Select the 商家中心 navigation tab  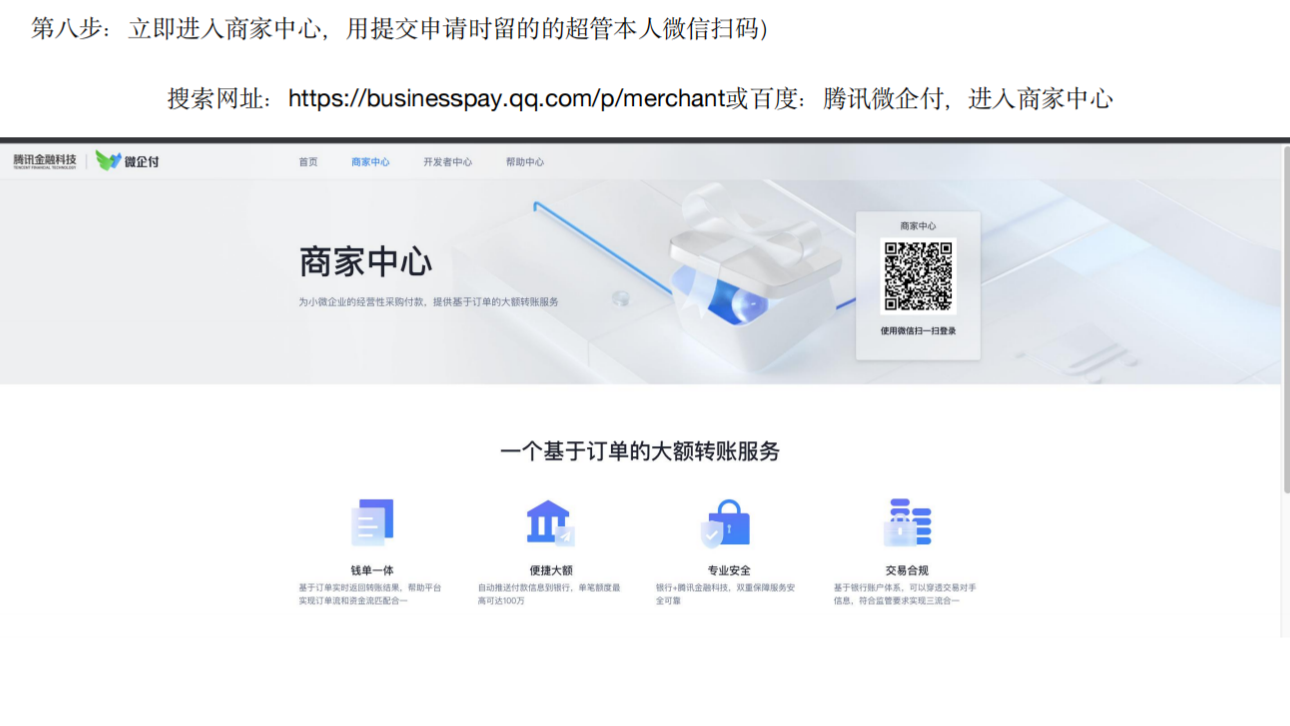point(370,162)
